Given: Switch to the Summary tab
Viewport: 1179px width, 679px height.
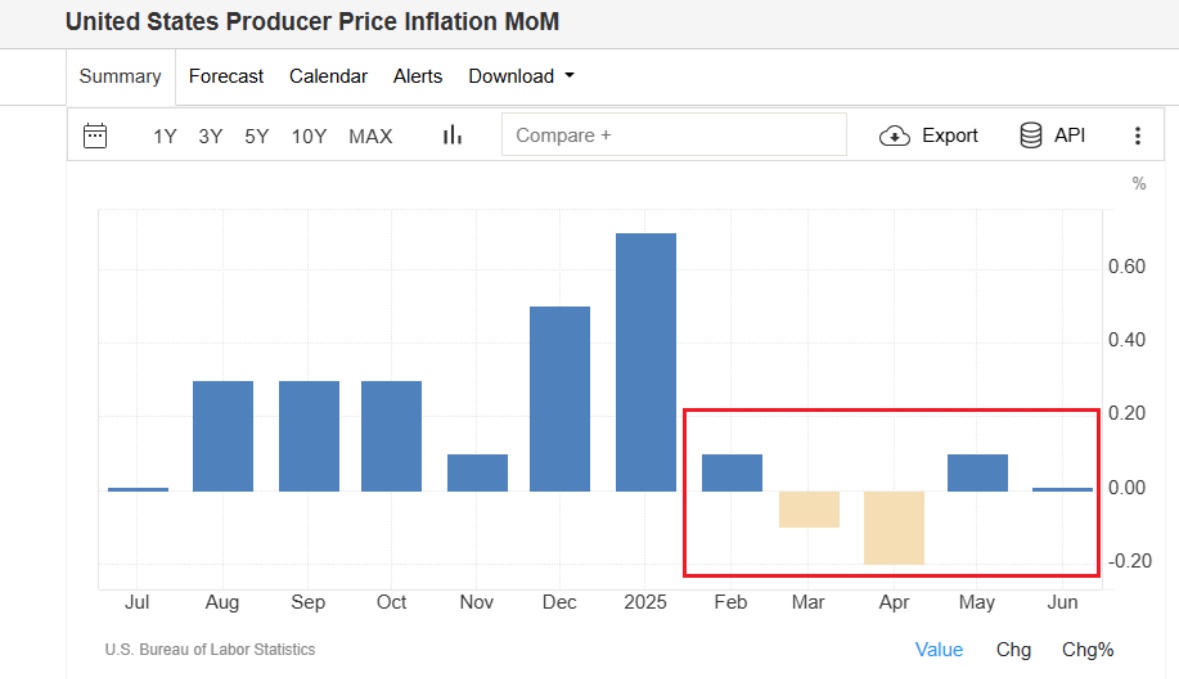Looking at the screenshot, I should click(120, 76).
